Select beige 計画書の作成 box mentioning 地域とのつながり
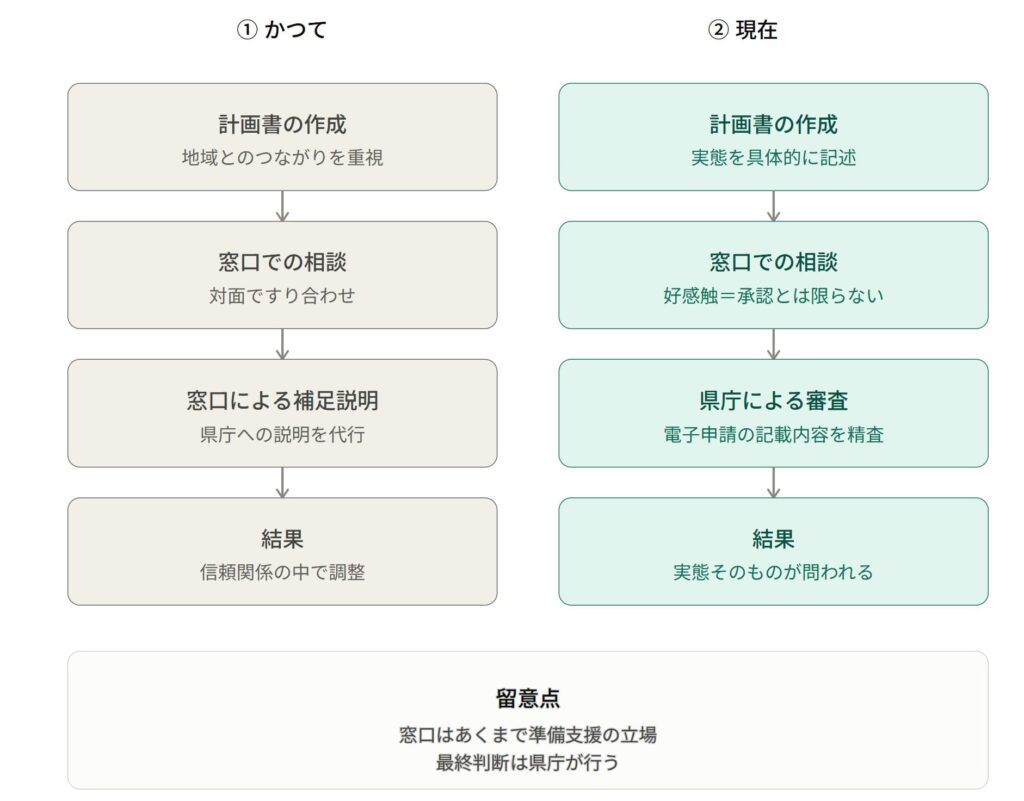 click(282, 137)
